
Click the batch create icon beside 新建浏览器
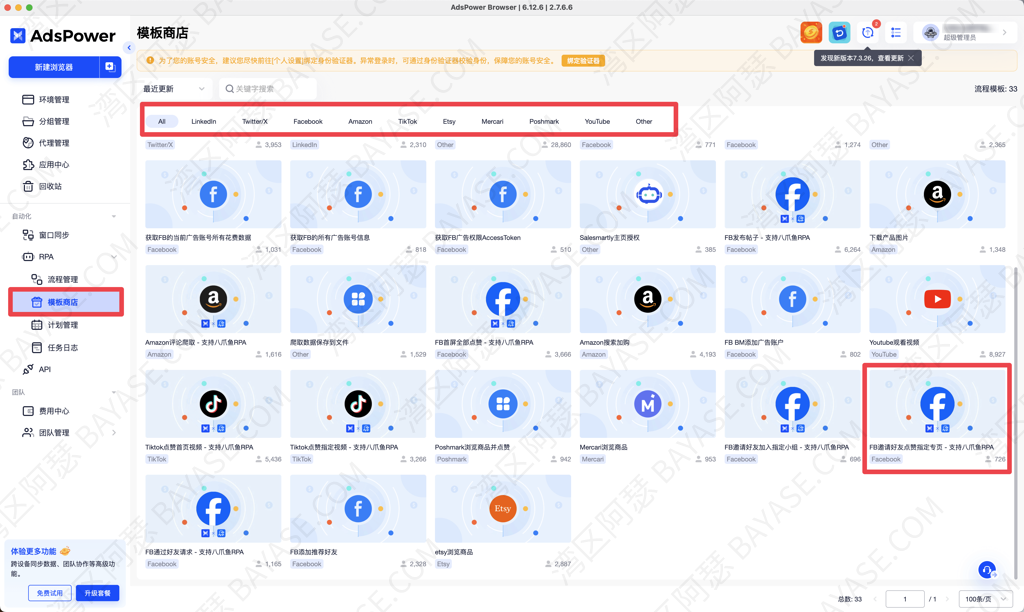point(110,67)
